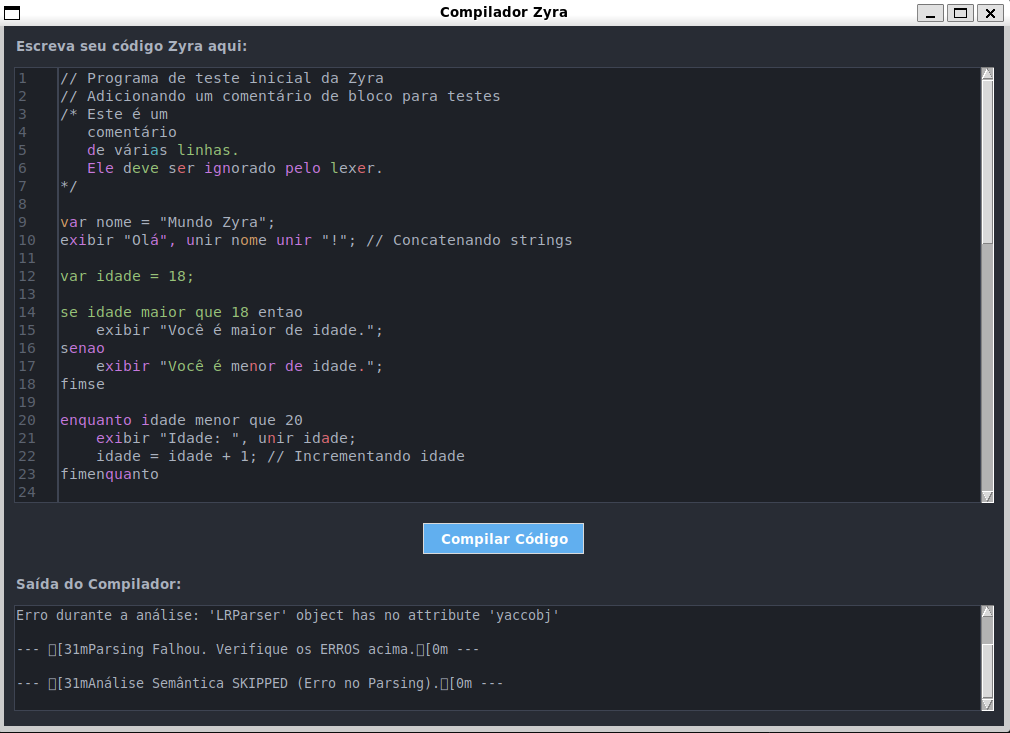The height and width of the screenshot is (733, 1010).
Task: Click the LRParser error message in output
Action: pos(288,616)
